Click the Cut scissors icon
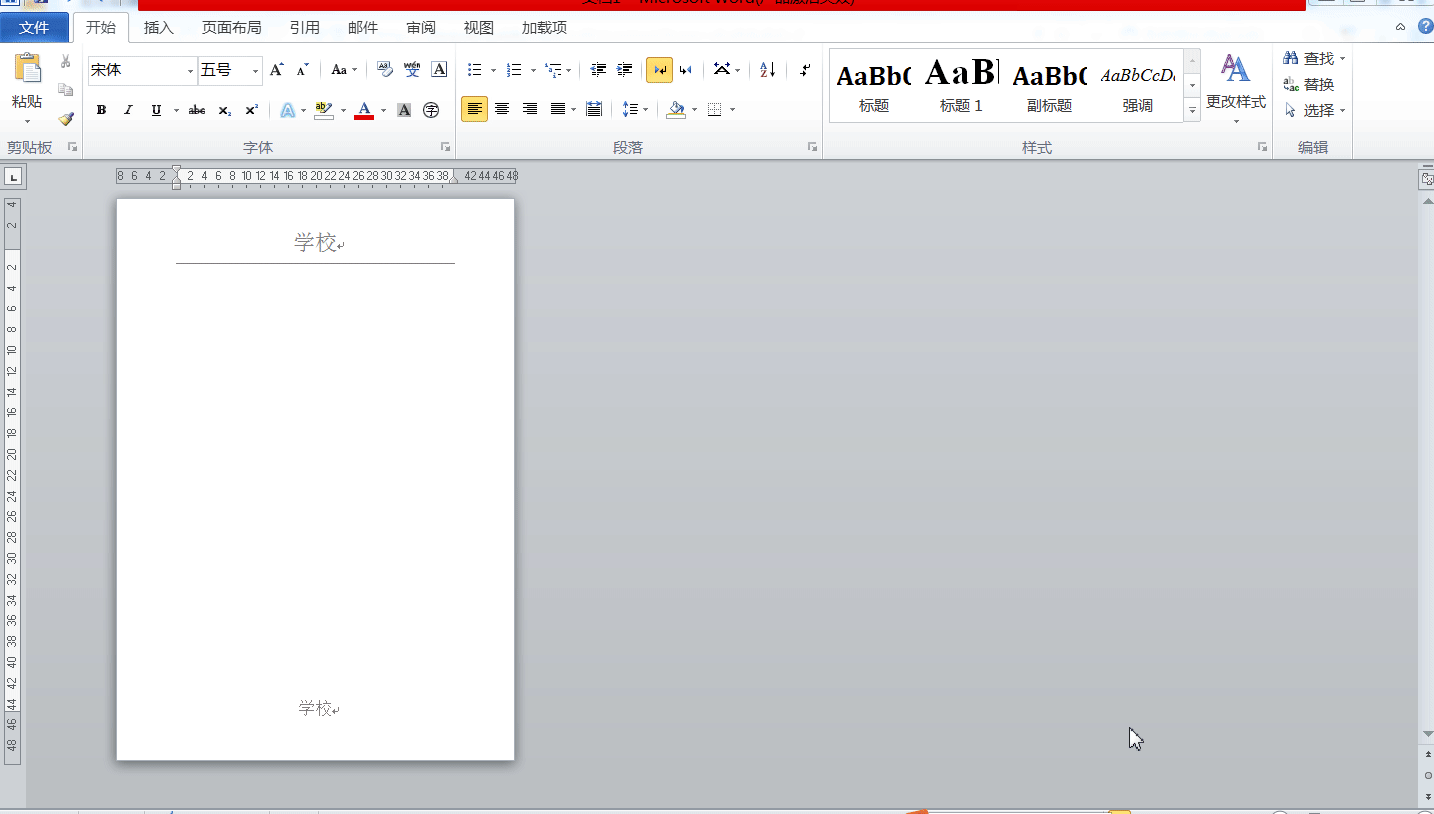The height and width of the screenshot is (814, 1434). click(66, 62)
